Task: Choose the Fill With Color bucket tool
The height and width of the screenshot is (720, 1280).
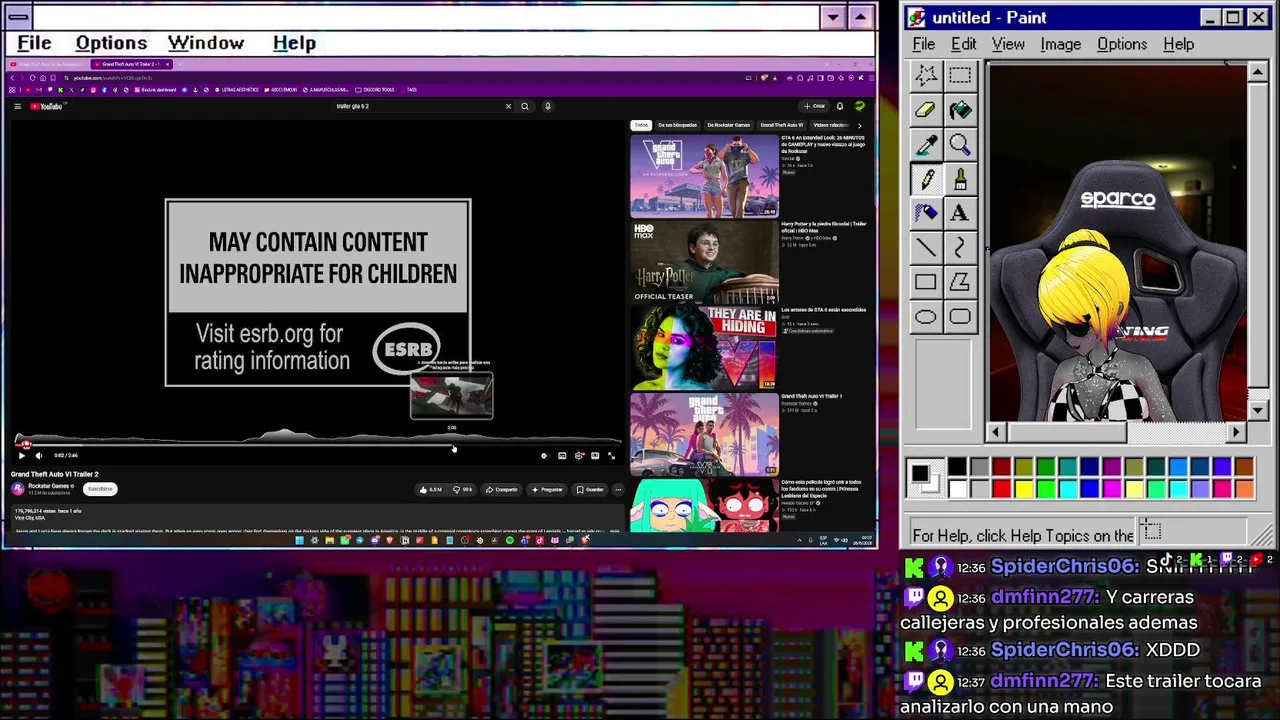Action: click(x=960, y=111)
